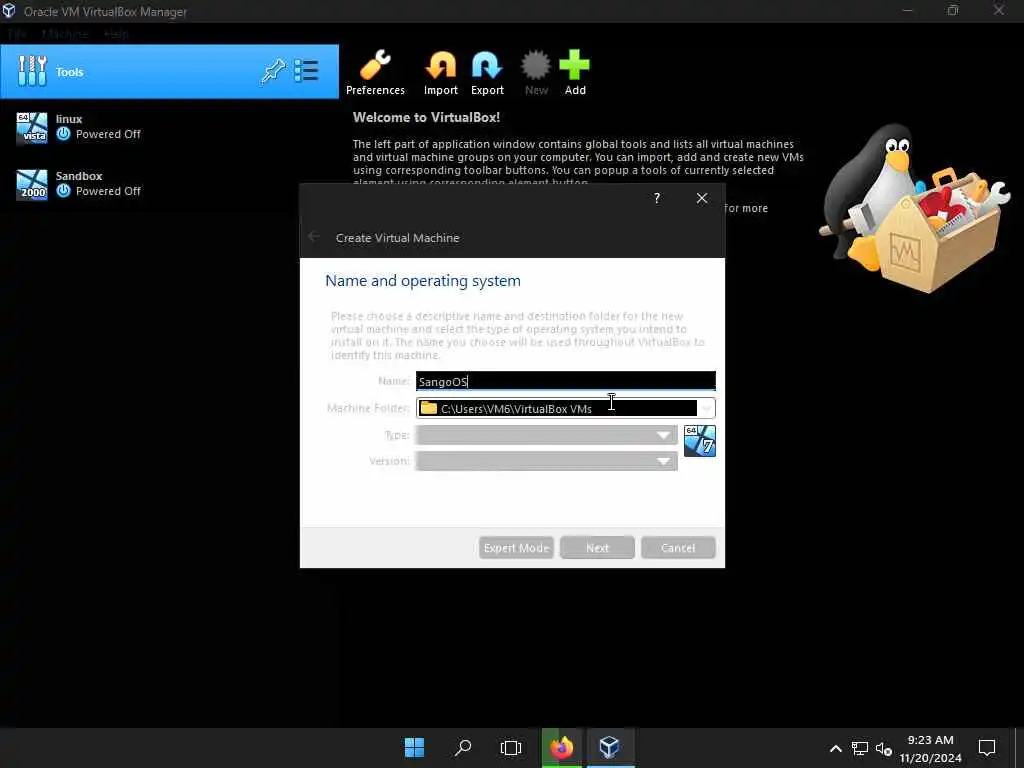Open the Tools list menu icon
The image size is (1024, 768).
click(306, 71)
